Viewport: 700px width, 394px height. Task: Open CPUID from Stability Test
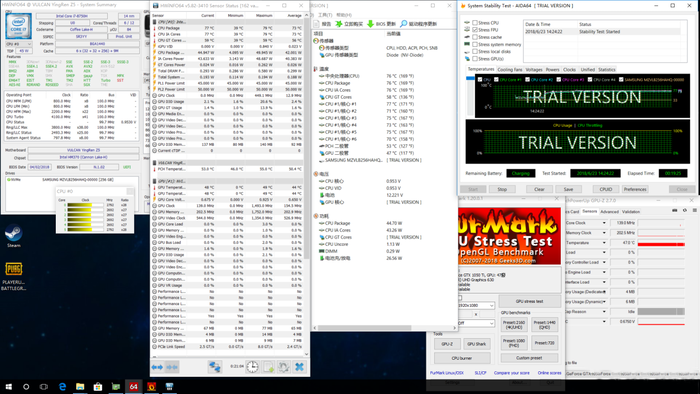(606, 189)
